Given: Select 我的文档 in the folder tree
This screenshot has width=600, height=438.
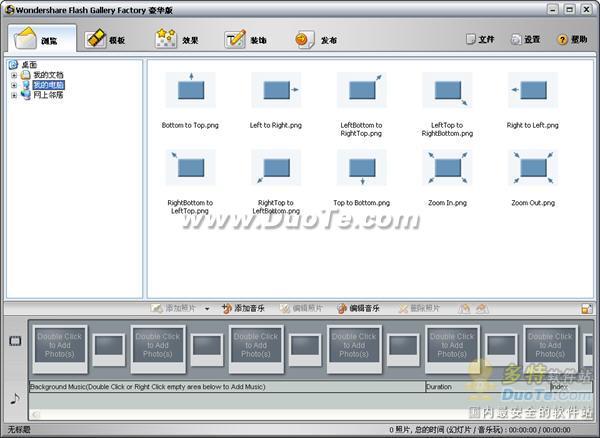Looking at the screenshot, I should point(48,75).
